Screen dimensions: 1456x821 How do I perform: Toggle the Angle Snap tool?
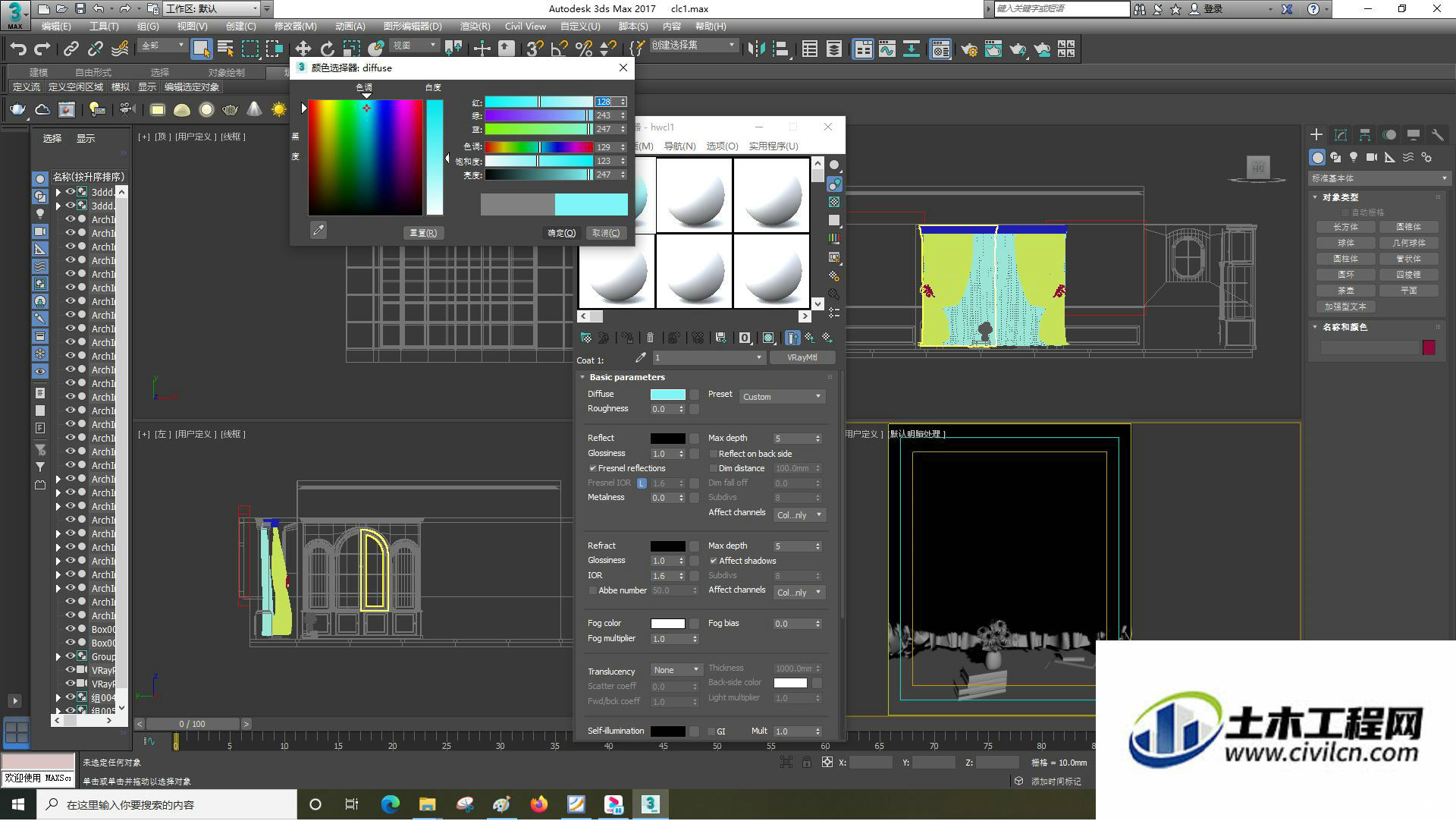[x=559, y=49]
